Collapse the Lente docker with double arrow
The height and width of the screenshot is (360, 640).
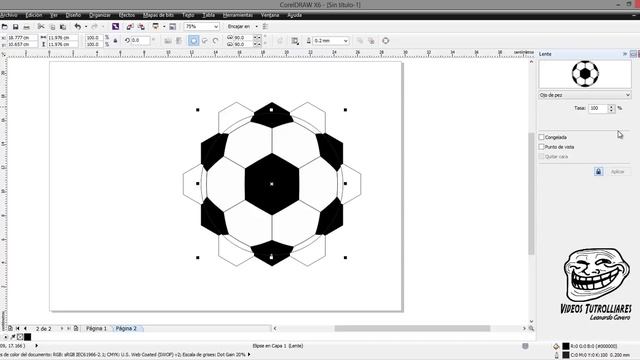pyautogui.click(x=624, y=54)
